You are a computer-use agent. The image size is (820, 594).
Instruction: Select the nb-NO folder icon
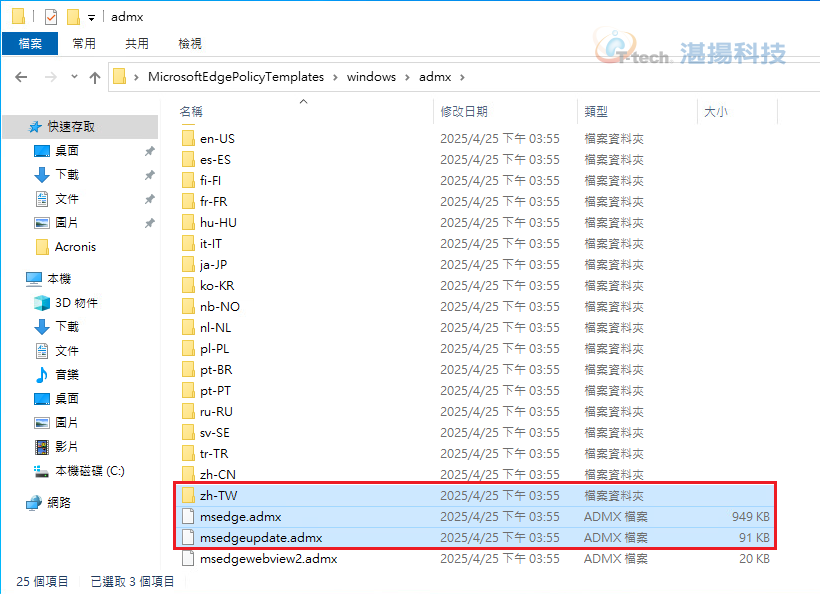(188, 306)
